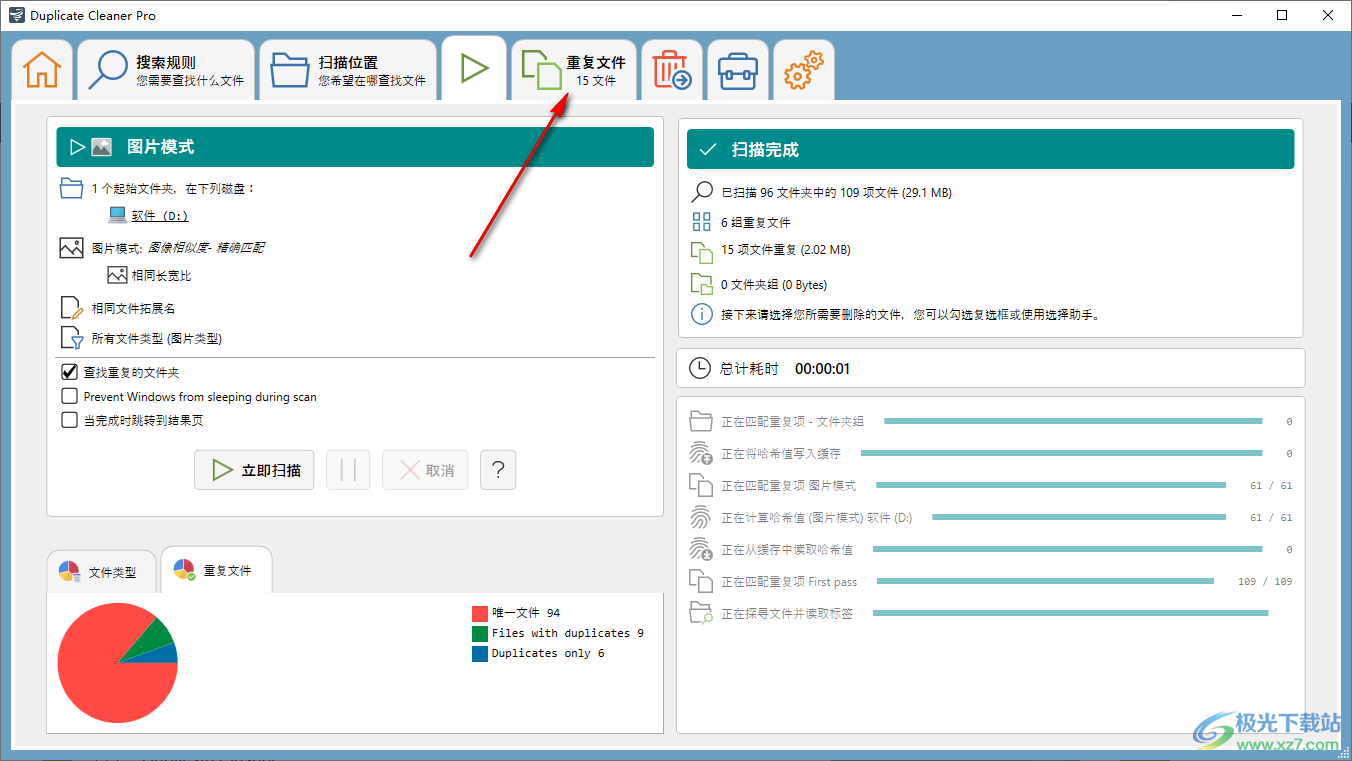Click the folder icon beside 0 文件夹组
The image size is (1352, 761).
703,284
